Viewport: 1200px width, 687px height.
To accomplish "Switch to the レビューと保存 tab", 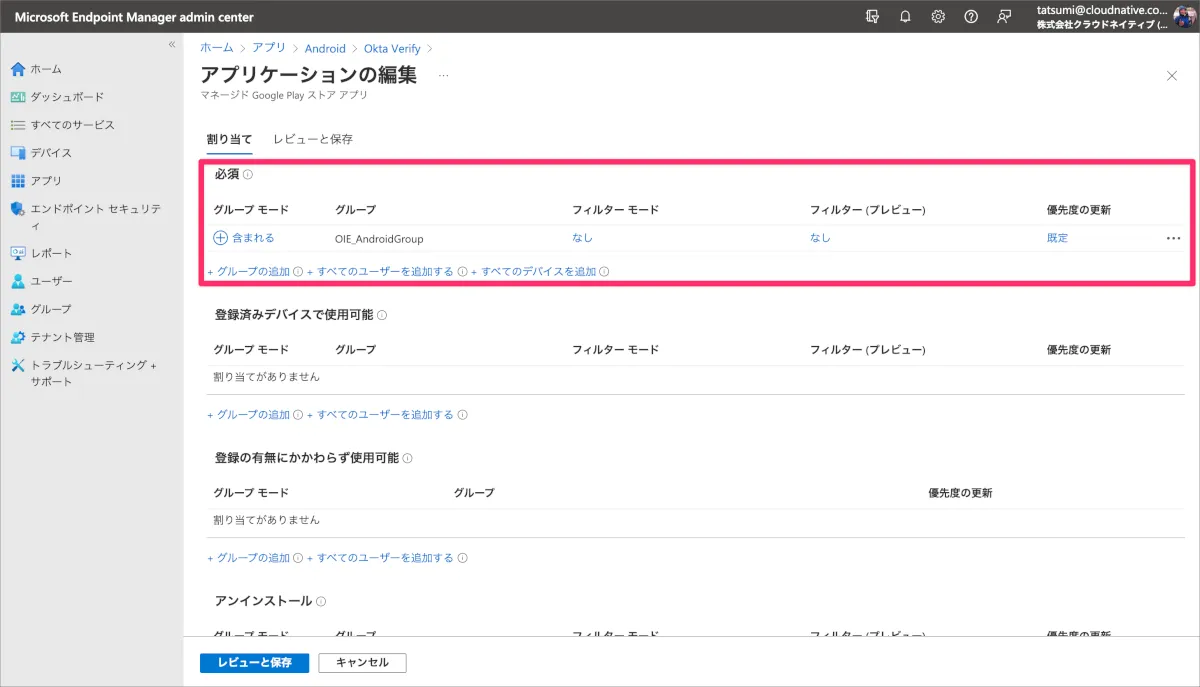I will 313,139.
